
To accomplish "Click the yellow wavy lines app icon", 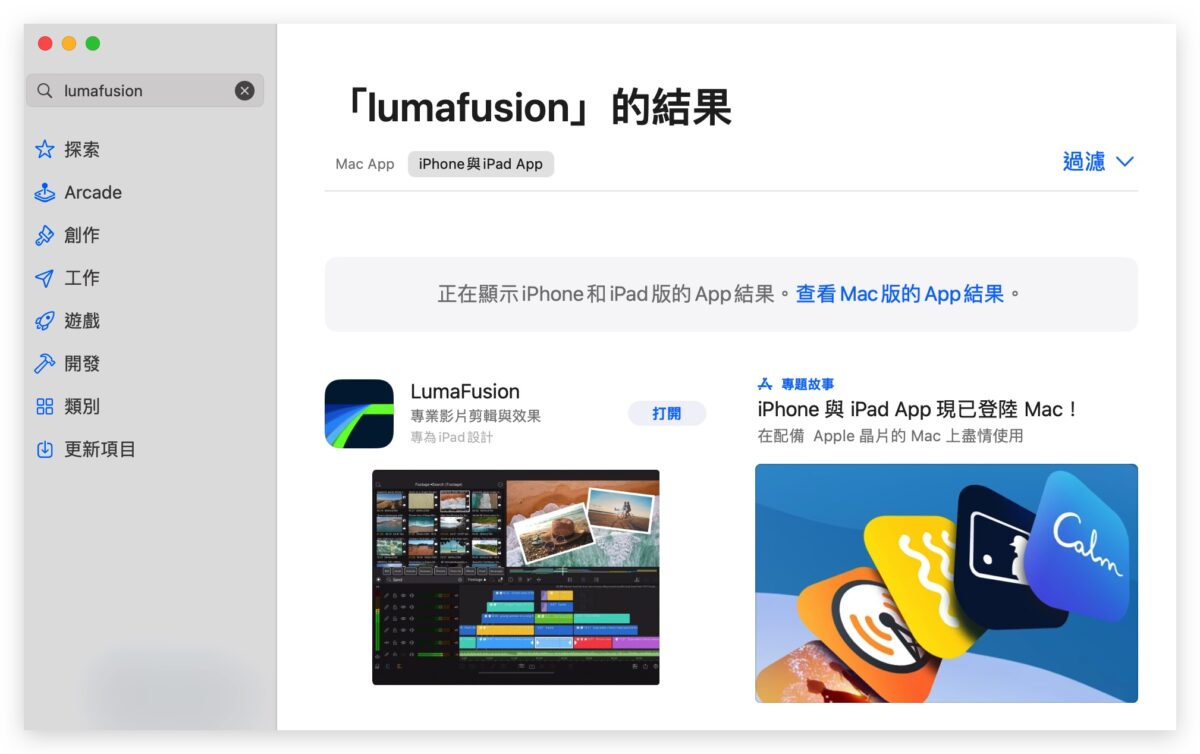I will pyautogui.click(x=916, y=584).
